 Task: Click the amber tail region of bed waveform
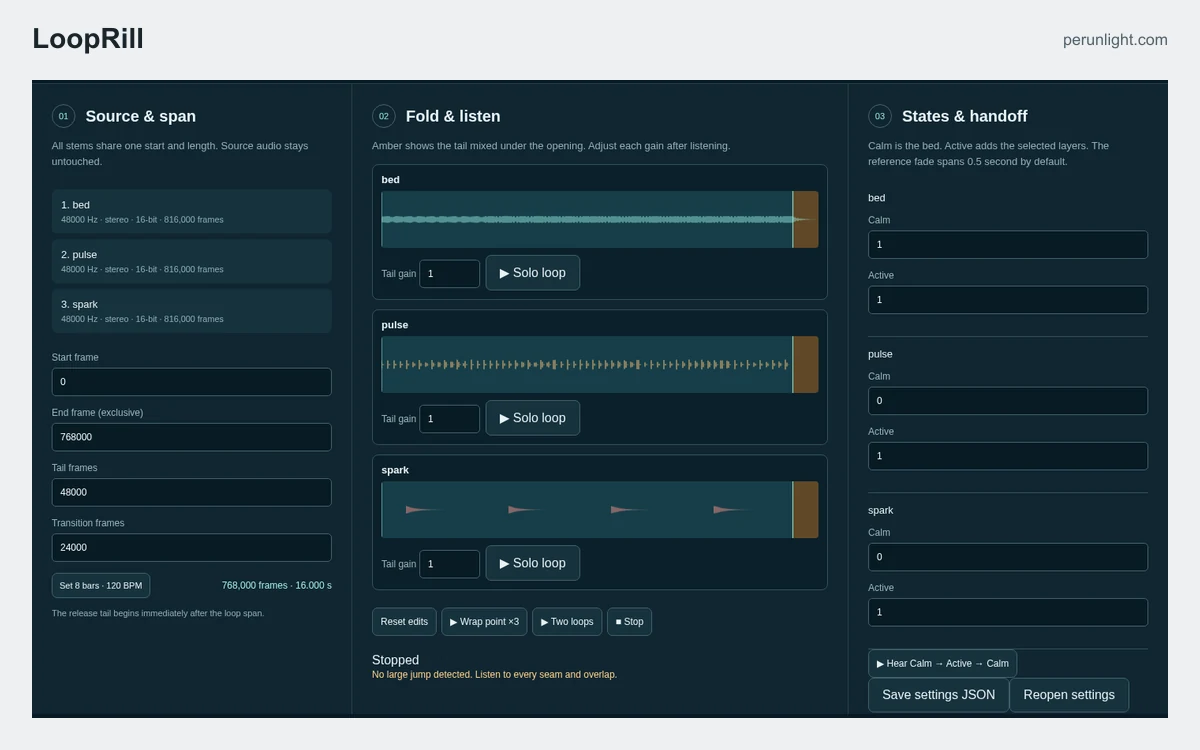(806, 219)
